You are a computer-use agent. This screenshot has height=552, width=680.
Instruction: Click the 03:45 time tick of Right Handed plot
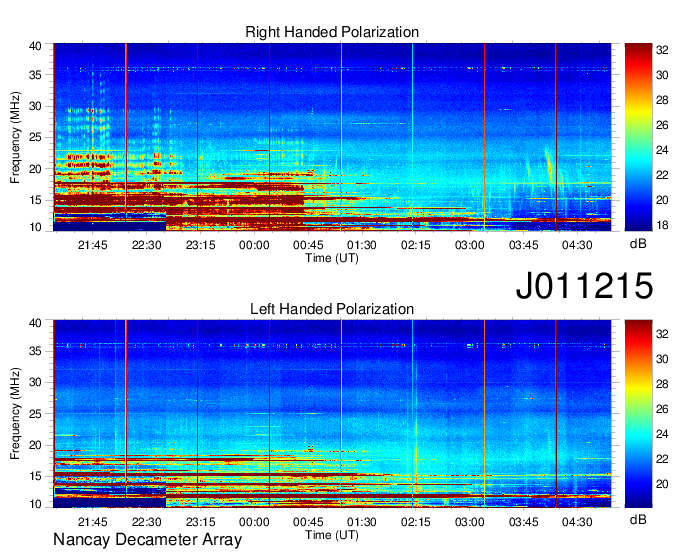pyautogui.click(x=523, y=245)
